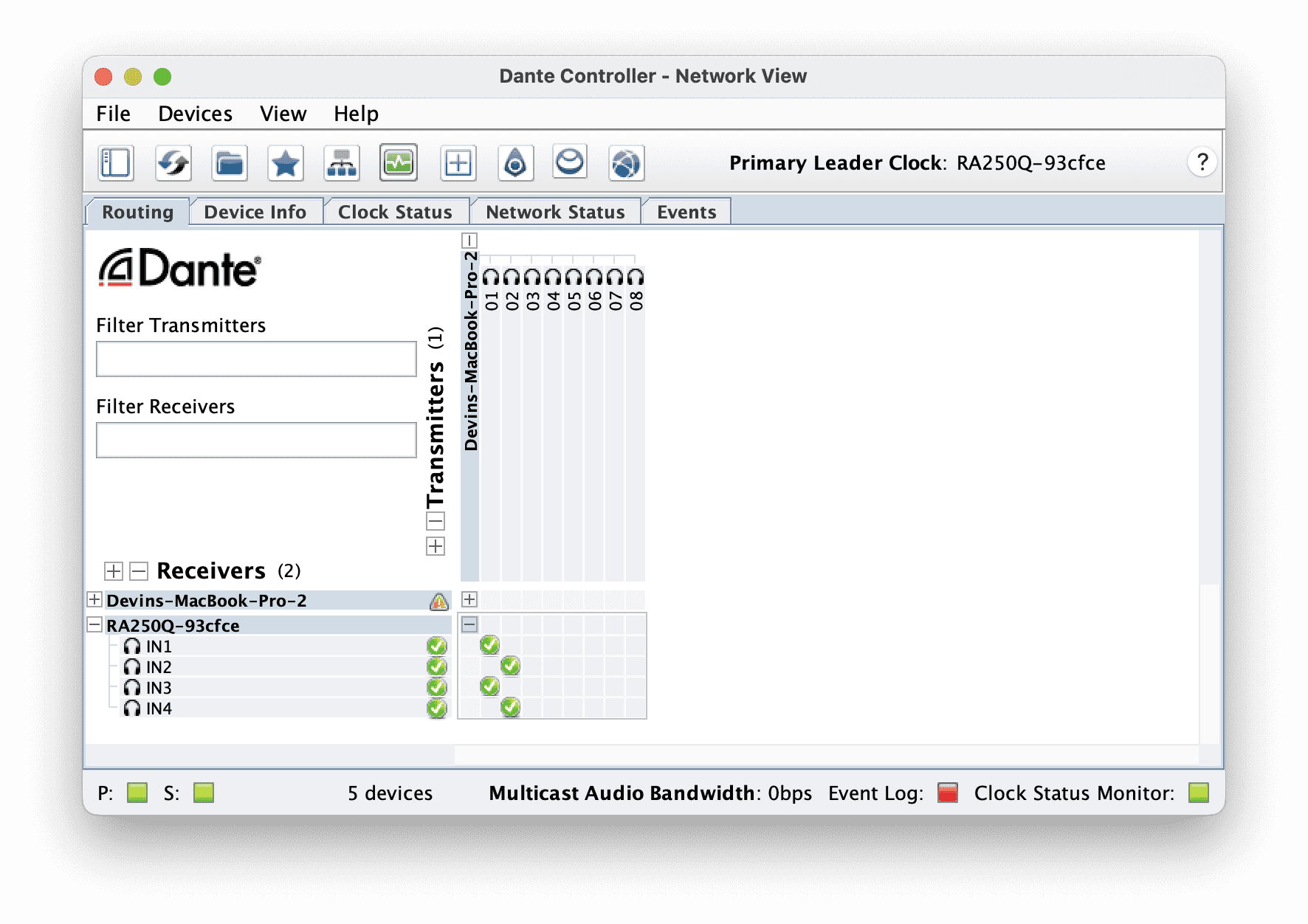Viewport: 1308px width, 924px height.
Task: Open the network hierarchy toolbar icon
Action: coord(342,163)
